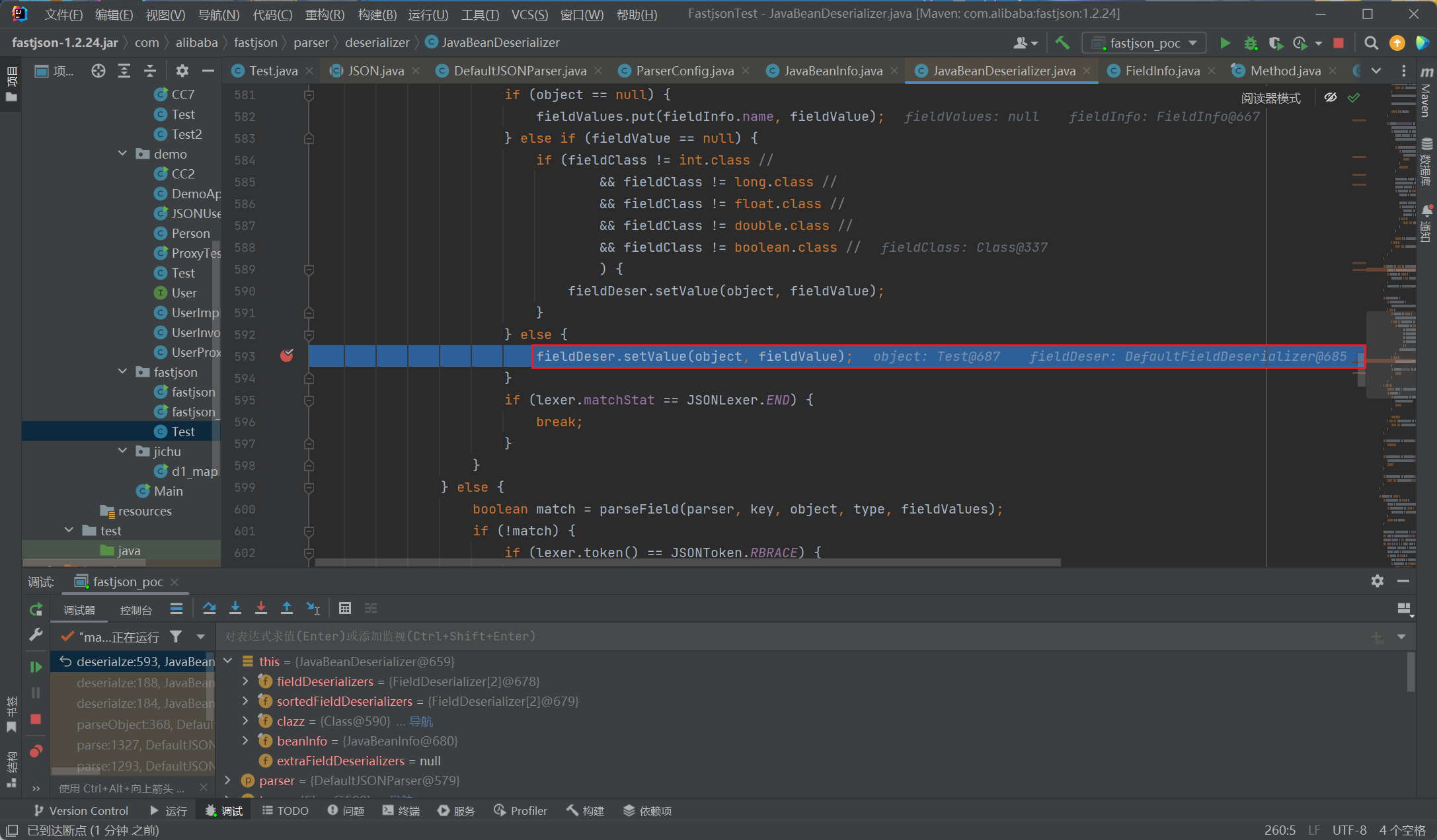This screenshot has height=840, width=1437.
Task: Click the Step Into debugger icon
Action: (x=235, y=608)
